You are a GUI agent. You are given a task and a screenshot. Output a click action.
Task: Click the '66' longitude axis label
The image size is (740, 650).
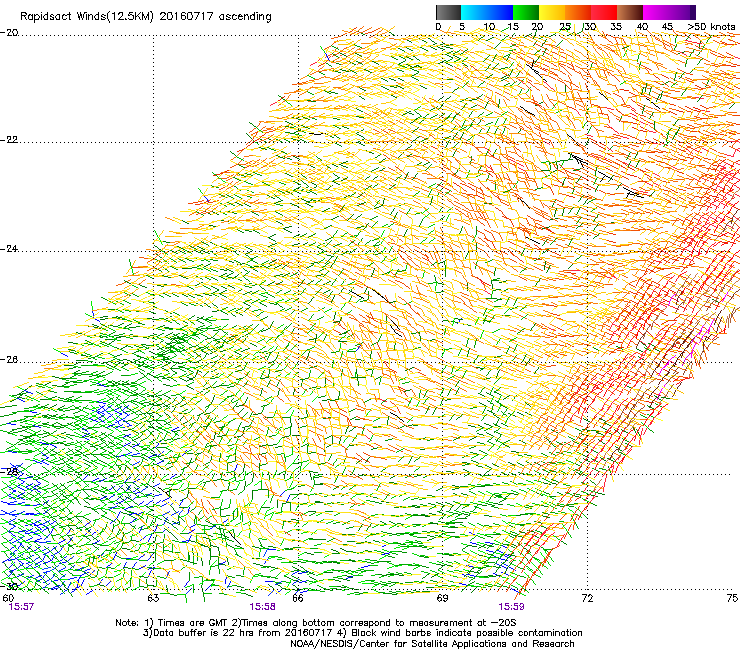[298, 598]
